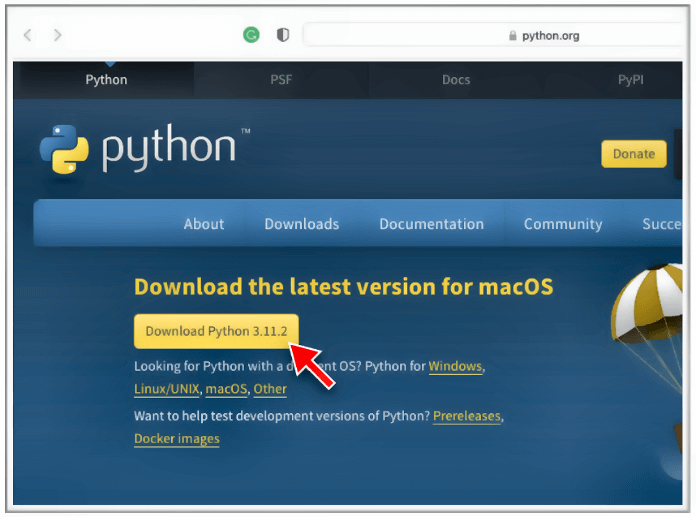
Task: Open the Documentation menu
Action: point(431,224)
